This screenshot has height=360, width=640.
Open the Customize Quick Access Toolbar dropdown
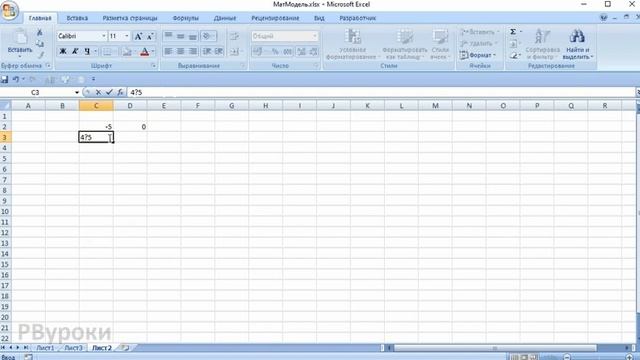click(93, 79)
